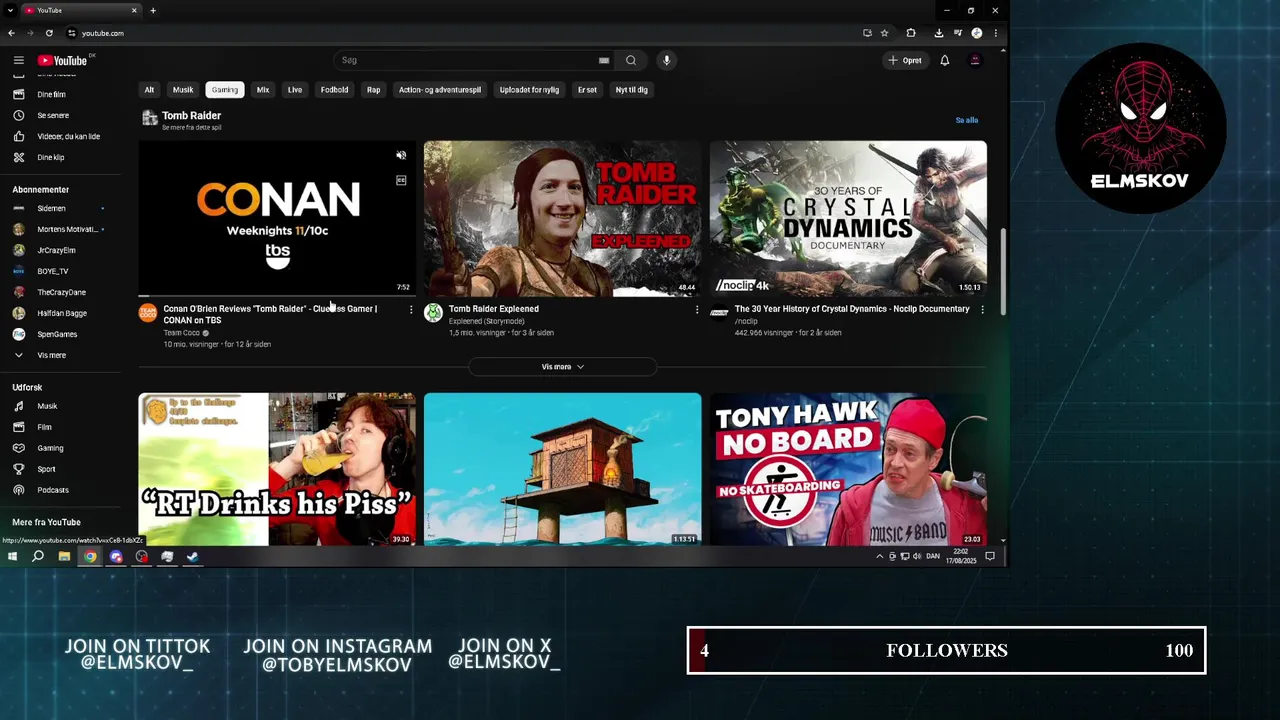The image size is (1280, 720).
Task: Open notifications bell
Action: pos(944,60)
